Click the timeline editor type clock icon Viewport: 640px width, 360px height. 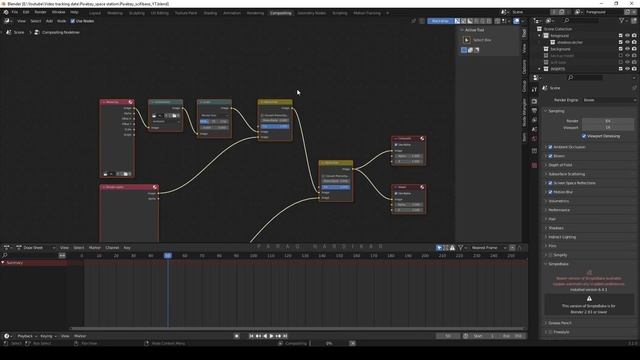click(x=7, y=336)
